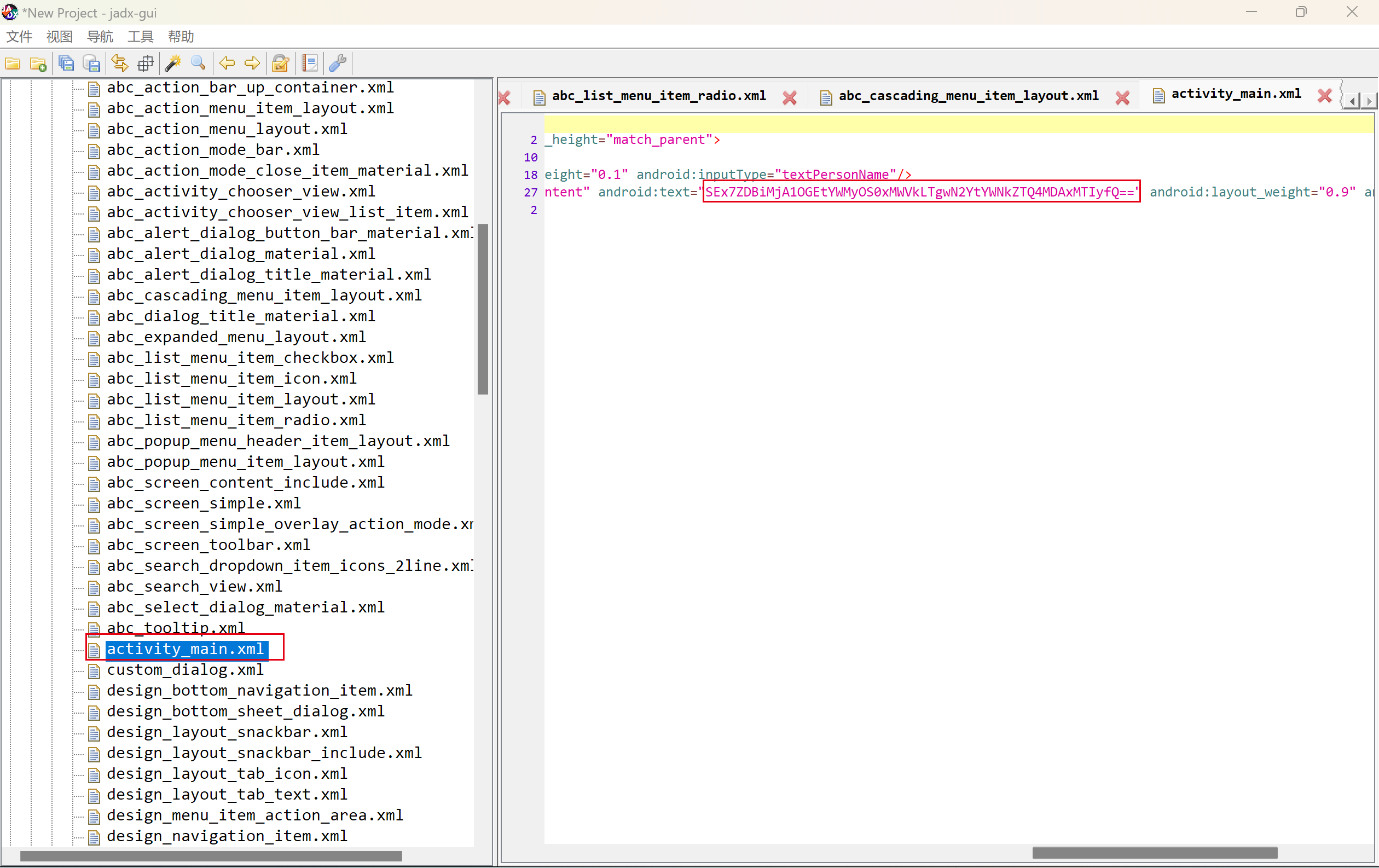Image resolution: width=1379 pixels, height=868 pixels.
Task: Open preferences with the wrench icon
Action: 338,63
